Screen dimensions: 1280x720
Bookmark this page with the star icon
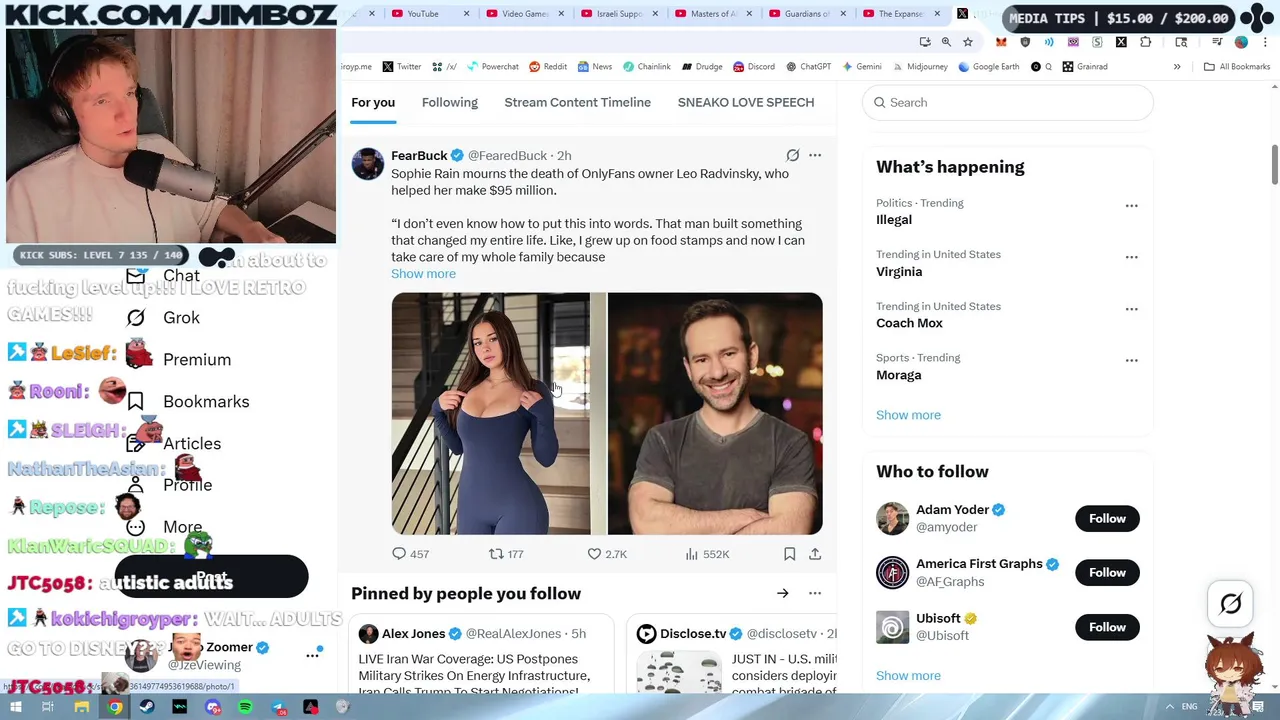(x=967, y=42)
